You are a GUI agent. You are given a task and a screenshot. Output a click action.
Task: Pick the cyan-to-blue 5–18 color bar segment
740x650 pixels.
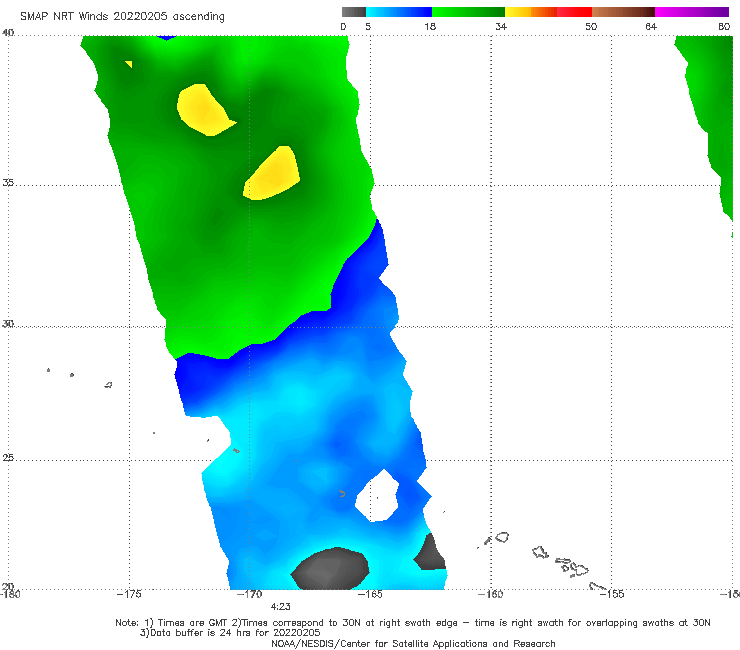399,12
